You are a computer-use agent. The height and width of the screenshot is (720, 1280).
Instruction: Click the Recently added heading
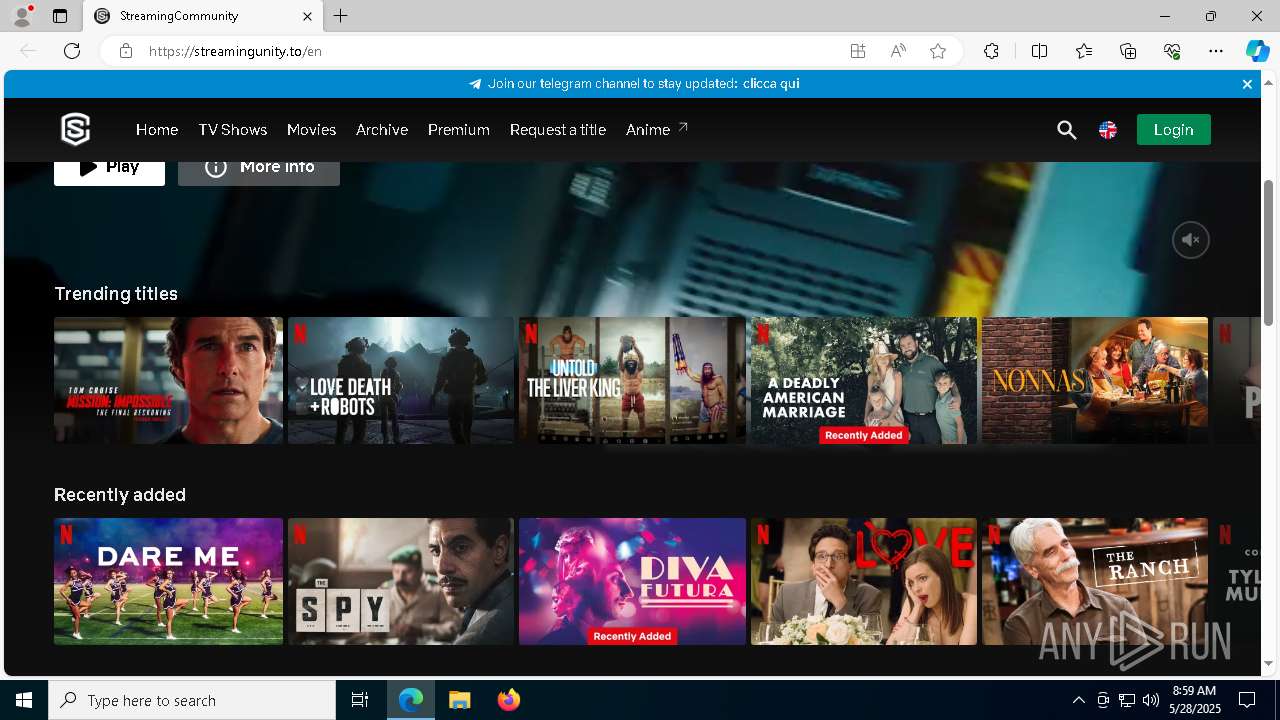[120, 494]
